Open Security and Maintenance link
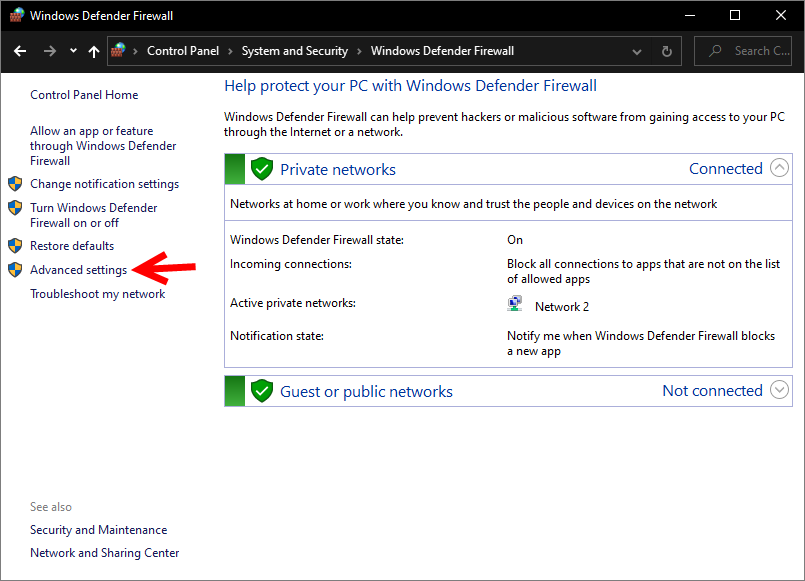 [x=99, y=530]
